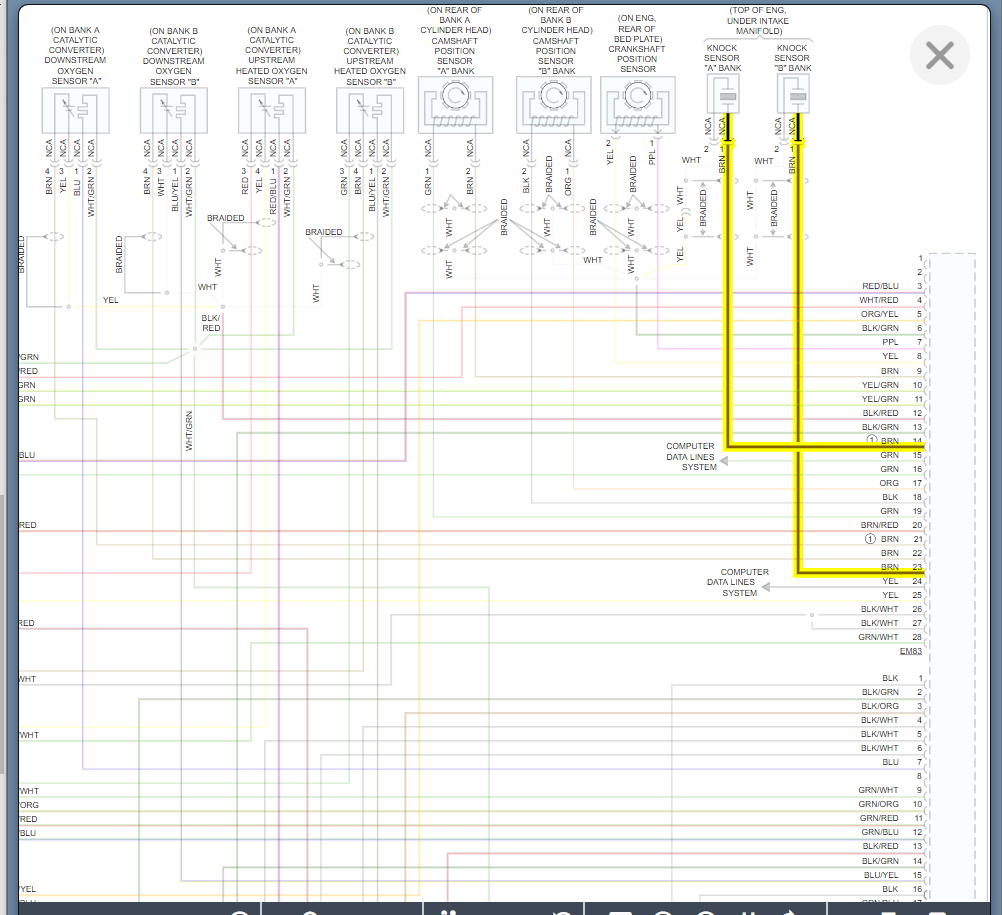
Task: Click the "GRN/RED" wire label at pin 11
Action: pos(879,818)
